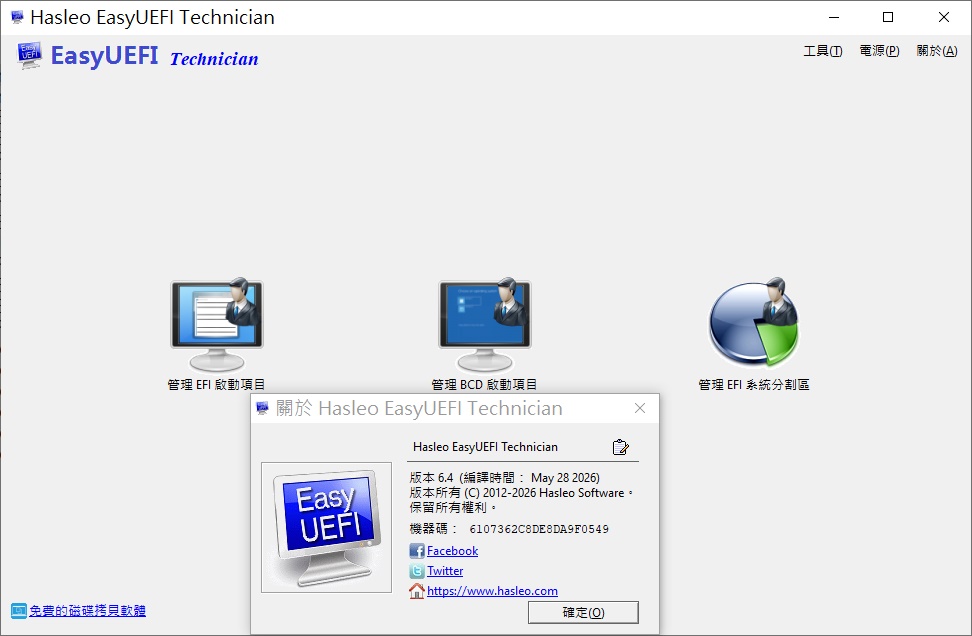This screenshot has height=636, width=972.
Task: Click the Facebook logo icon
Action: 417,550
